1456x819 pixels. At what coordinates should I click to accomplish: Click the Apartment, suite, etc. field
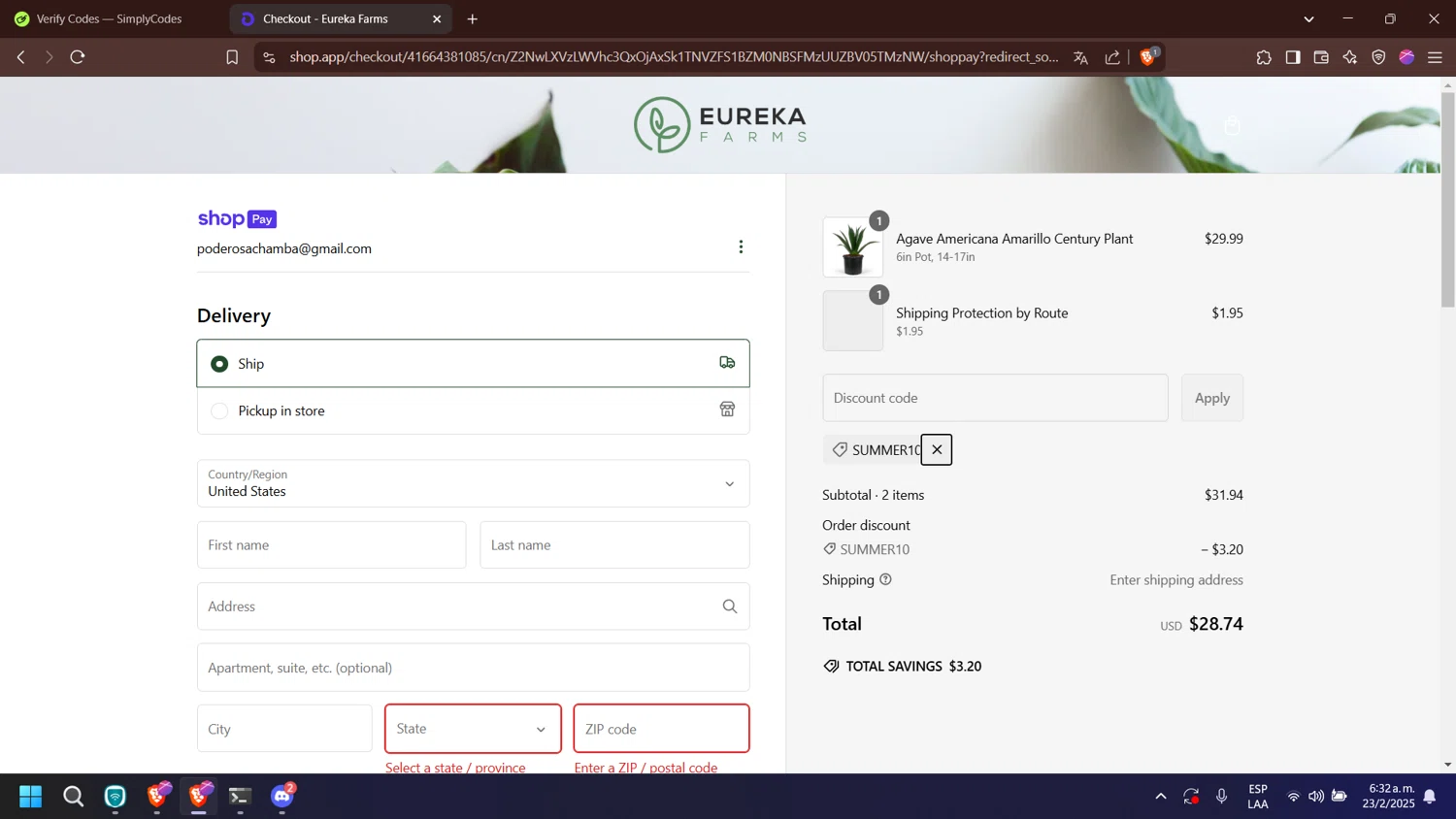tap(473, 668)
